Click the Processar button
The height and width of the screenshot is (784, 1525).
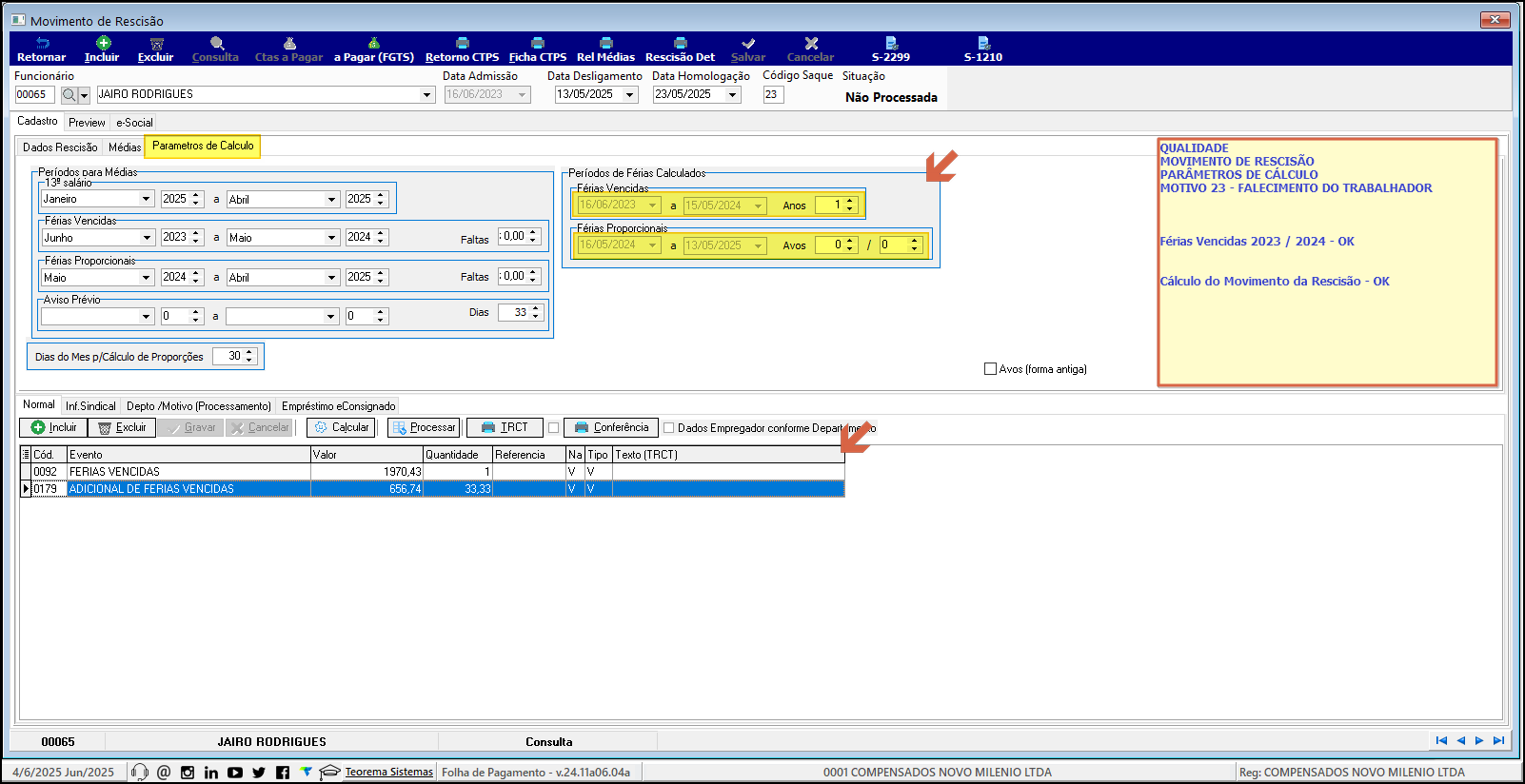pos(424,428)
